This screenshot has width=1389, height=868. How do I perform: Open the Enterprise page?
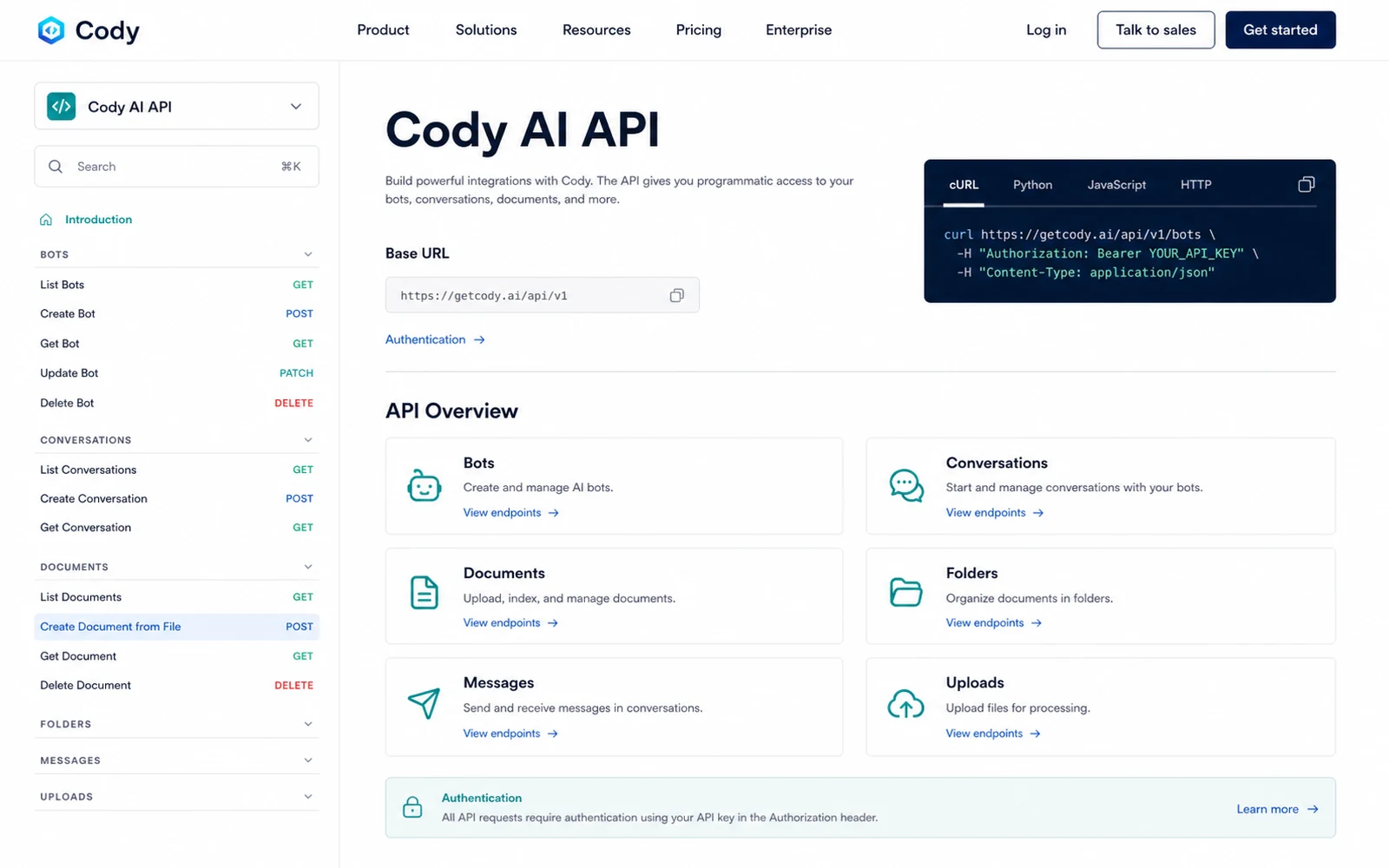[x=799, y=30]
